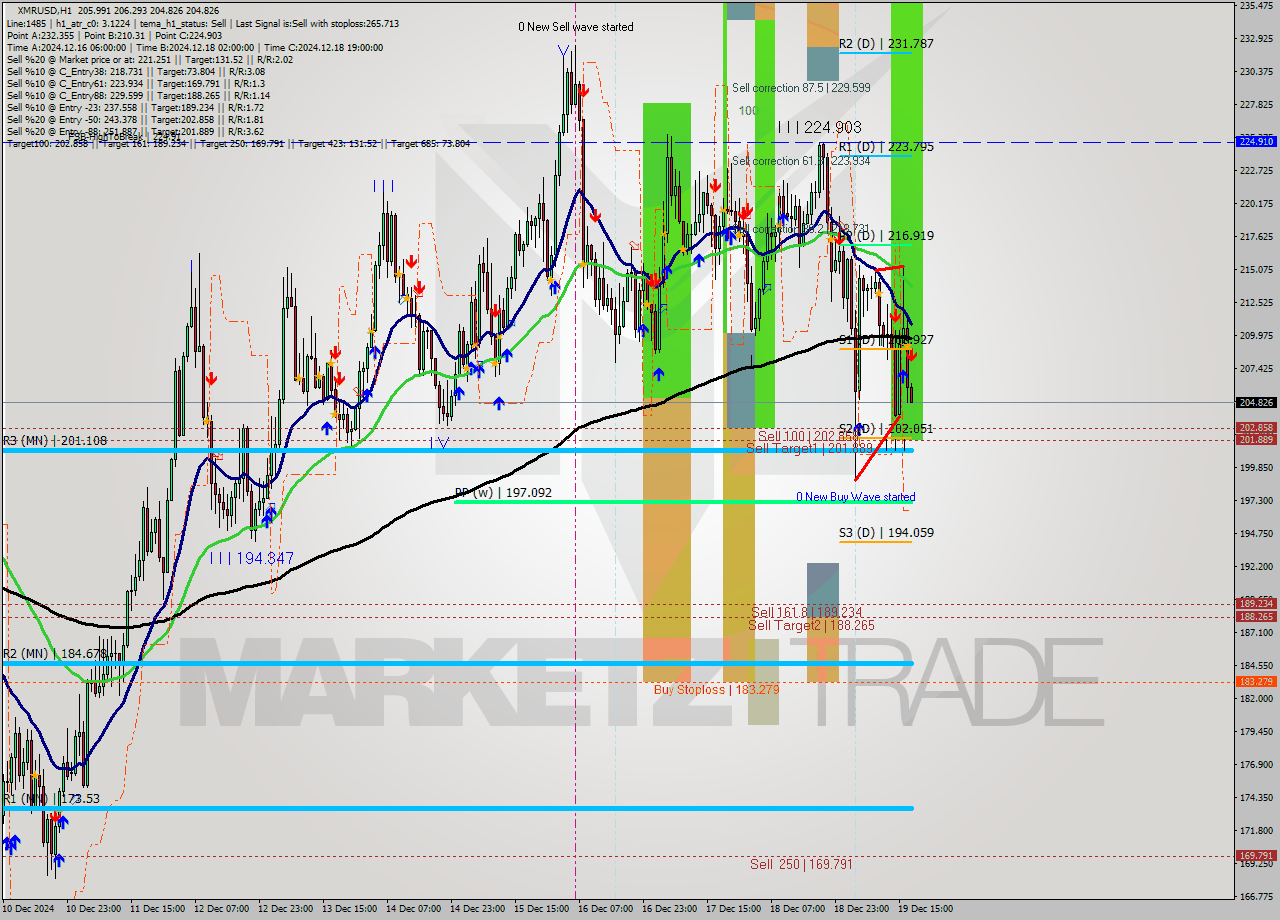1280x920 pixels.
Task: Click the 212.525 price scale value
Action: [1256, 302]
